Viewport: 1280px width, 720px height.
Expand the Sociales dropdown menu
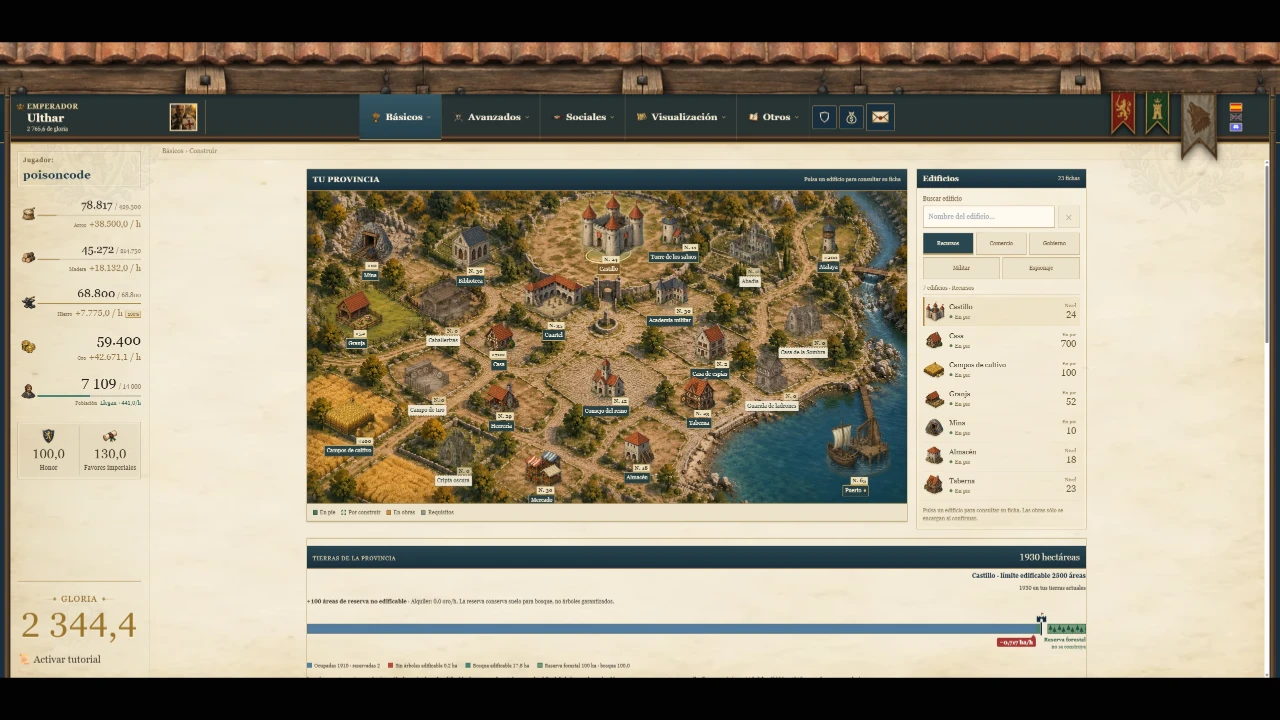584,117
